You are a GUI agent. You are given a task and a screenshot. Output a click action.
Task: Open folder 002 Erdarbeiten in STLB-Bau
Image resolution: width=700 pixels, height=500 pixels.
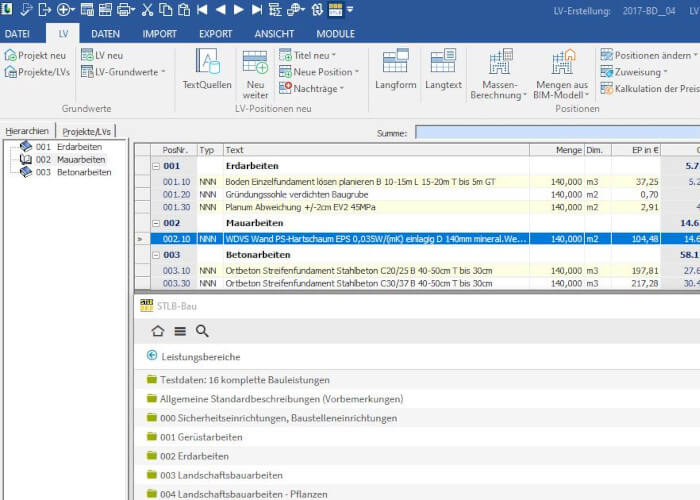tap(188, 456)
